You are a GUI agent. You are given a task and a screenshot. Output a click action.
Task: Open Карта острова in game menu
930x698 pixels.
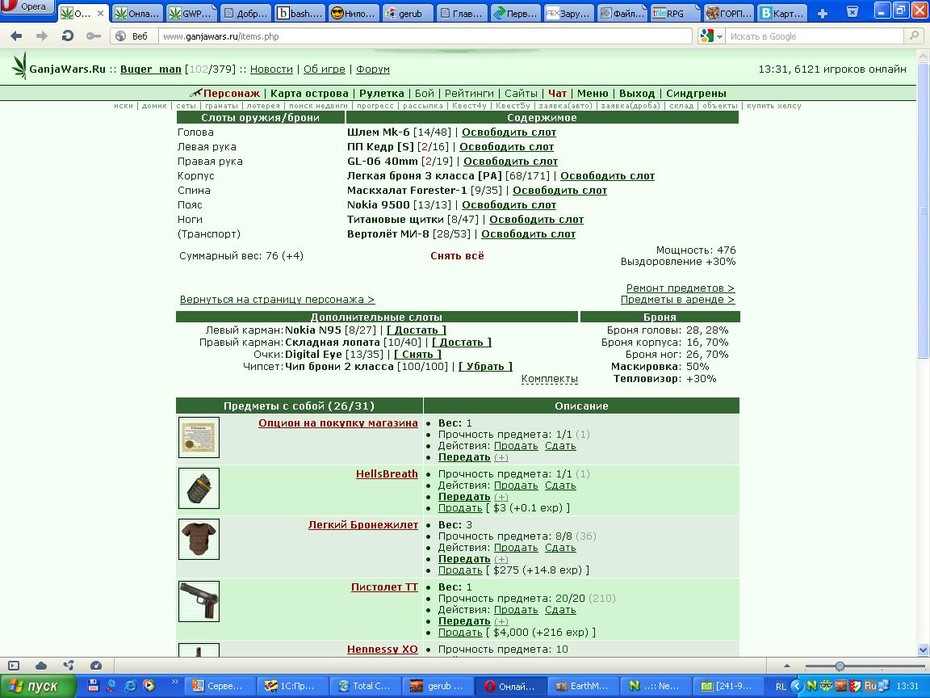(x=309, y=93)
